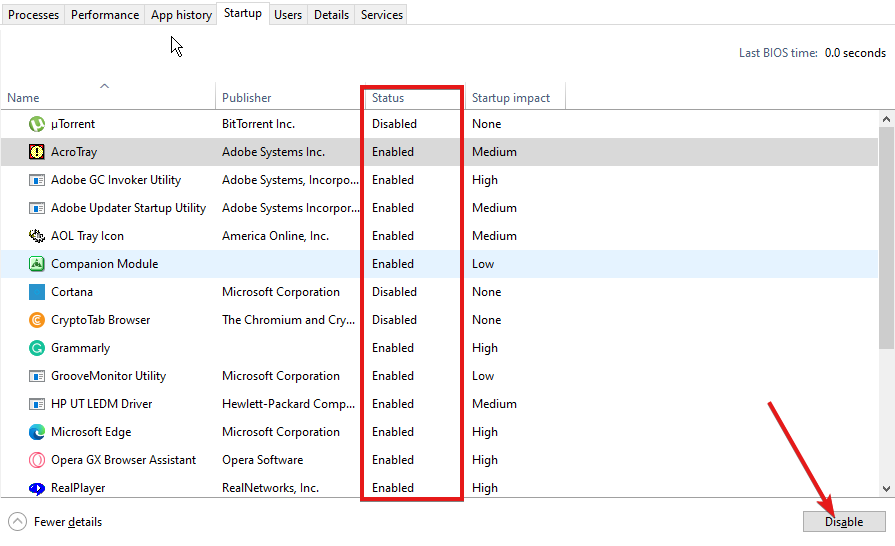The width and height of the screenshot is (895, 546).
Task: Select the AcroTray warning icon
Action: [37, 152]
